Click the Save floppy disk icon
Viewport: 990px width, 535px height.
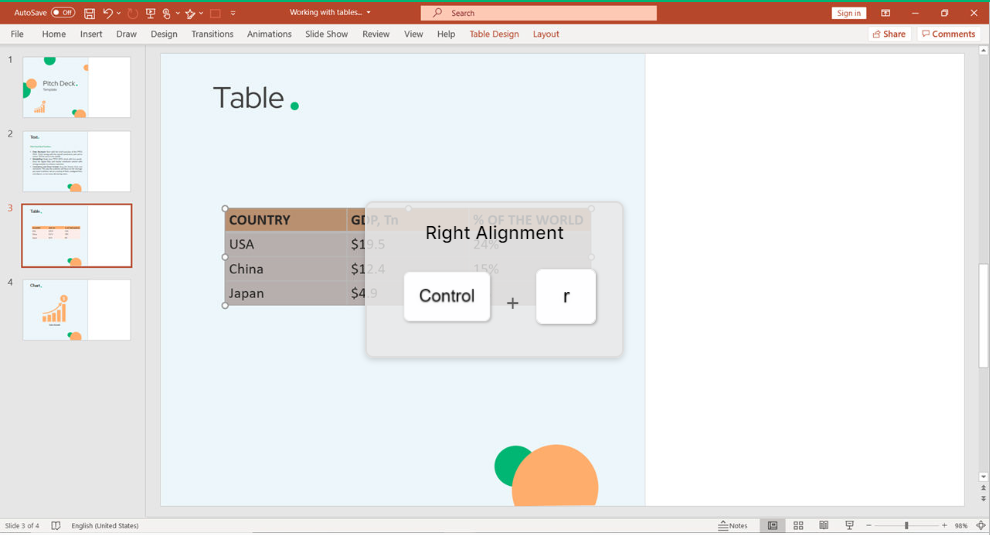90,13
